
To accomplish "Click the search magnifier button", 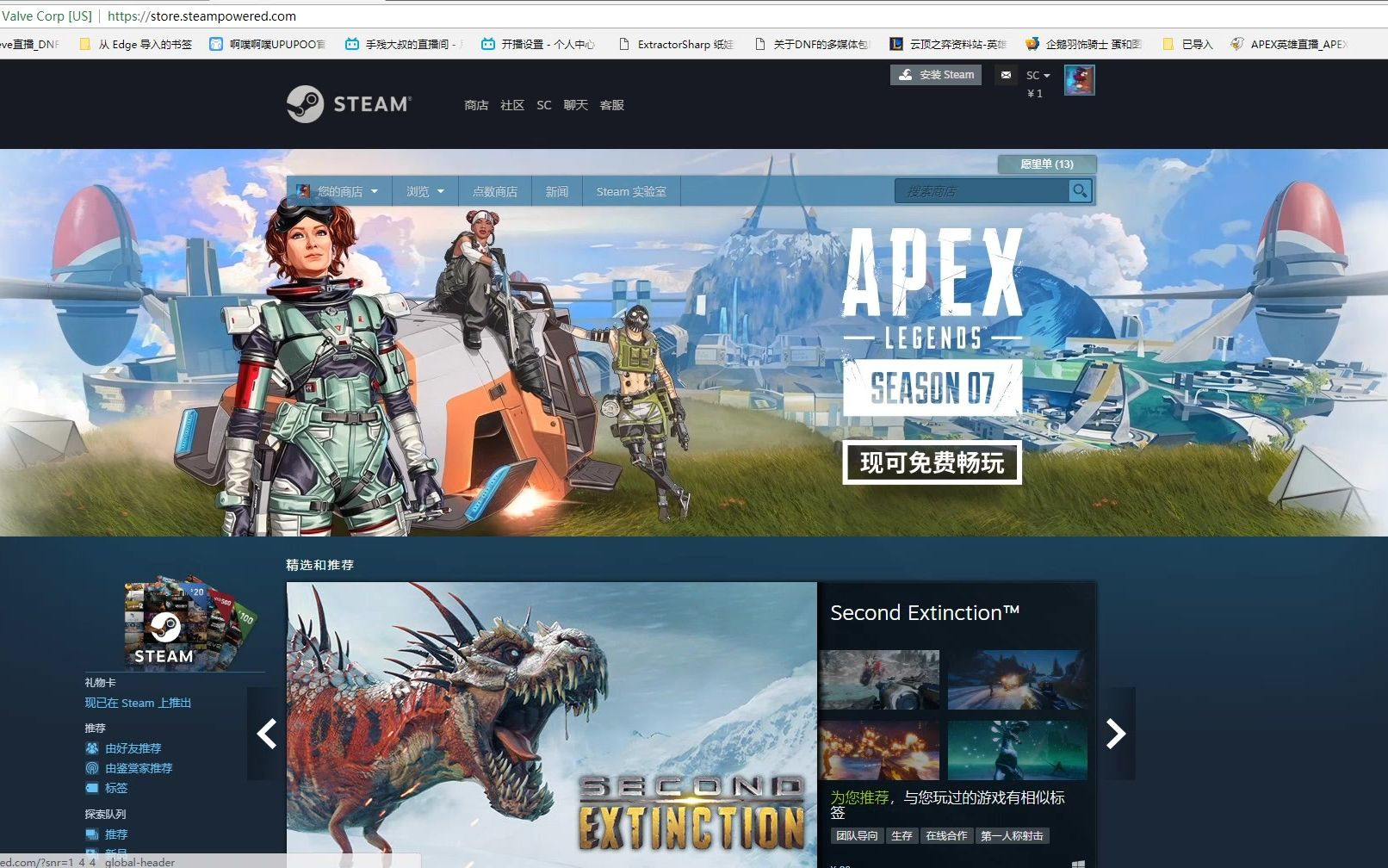I will (x=1079, y=191).
